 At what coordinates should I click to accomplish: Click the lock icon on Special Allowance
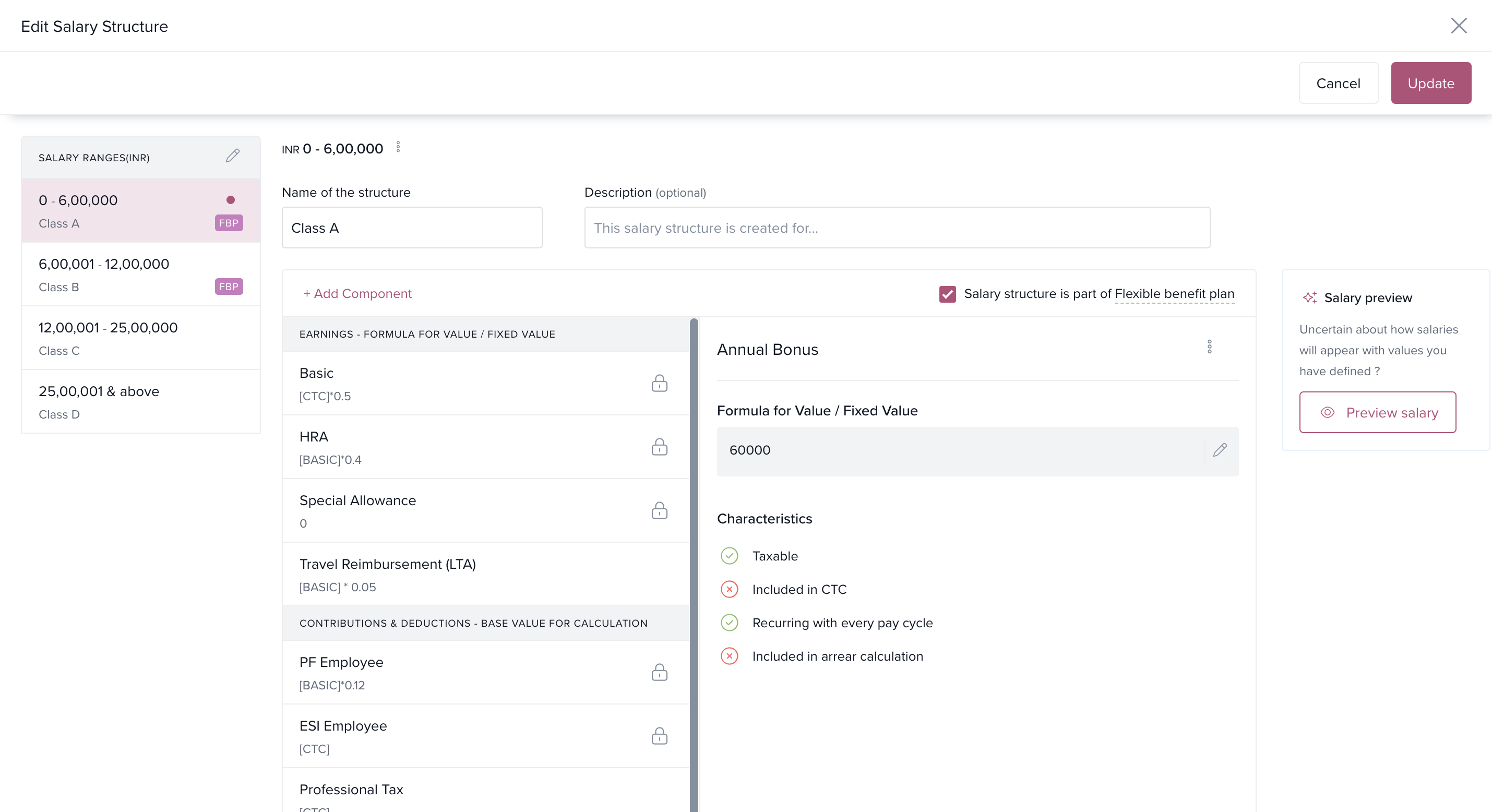click(x=659, y=511)
